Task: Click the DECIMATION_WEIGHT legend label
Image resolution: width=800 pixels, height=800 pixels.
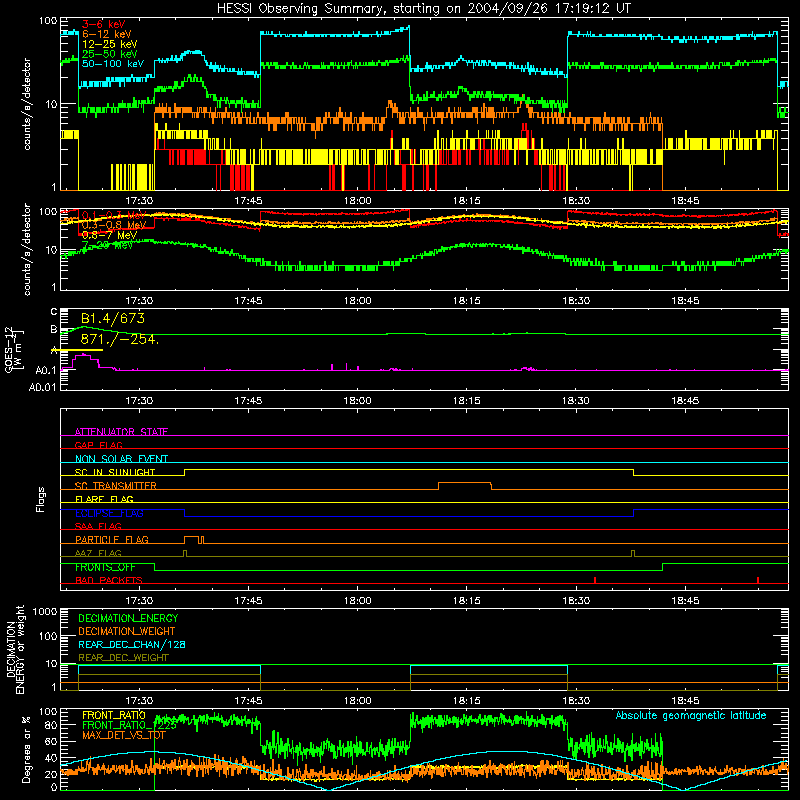Action: (127, 631)
